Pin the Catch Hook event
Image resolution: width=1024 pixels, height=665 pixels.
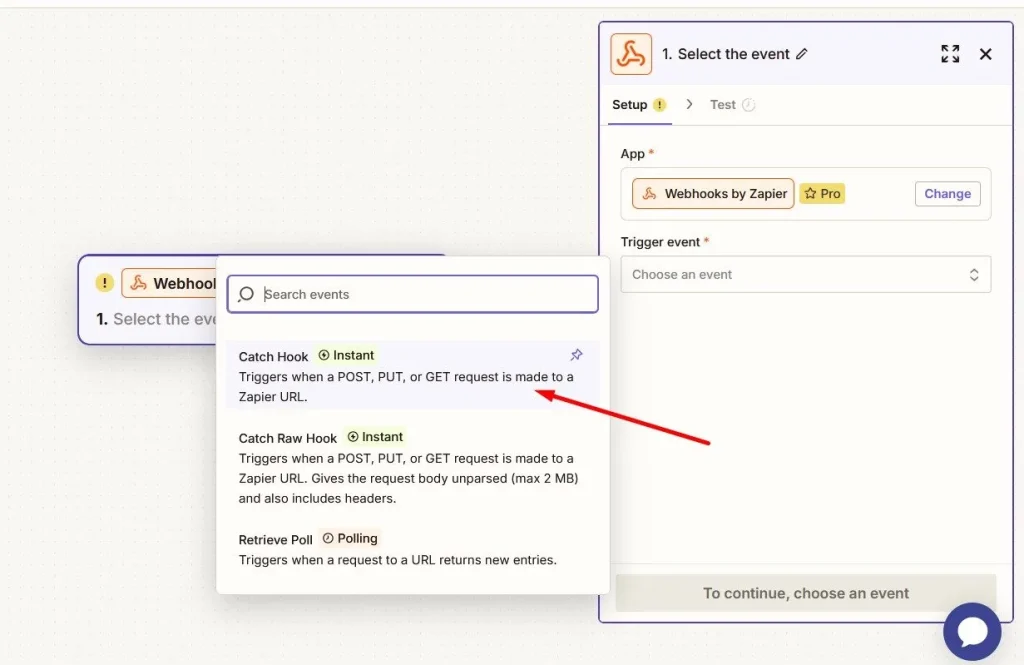pos(576,355)
